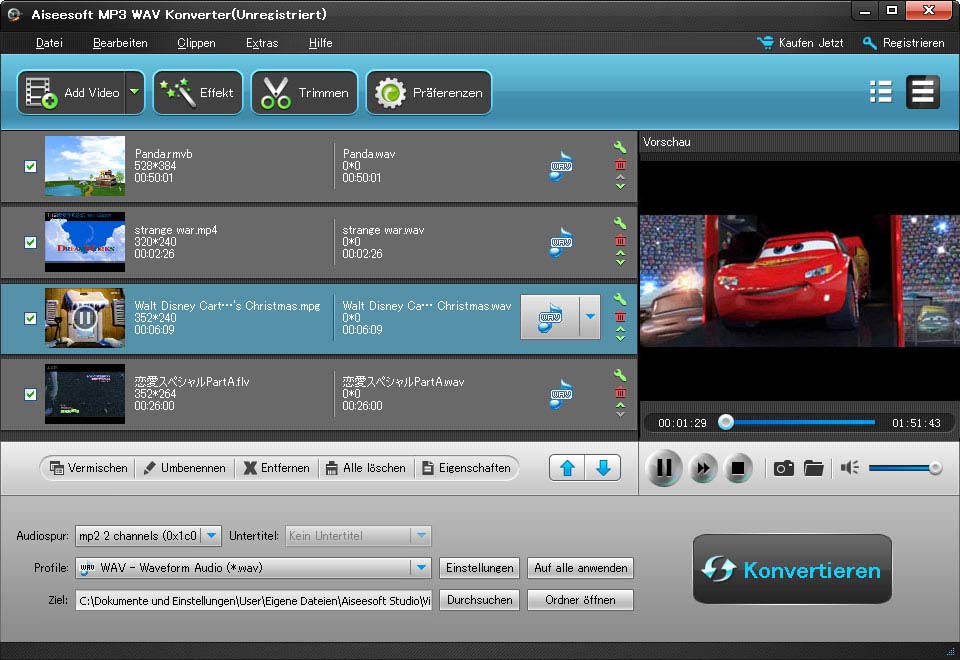960x660 pixels.
Task: Uncheck the 恋愛スペシャルPartA.flv checkbox
Action: click(x=30, y=394)
